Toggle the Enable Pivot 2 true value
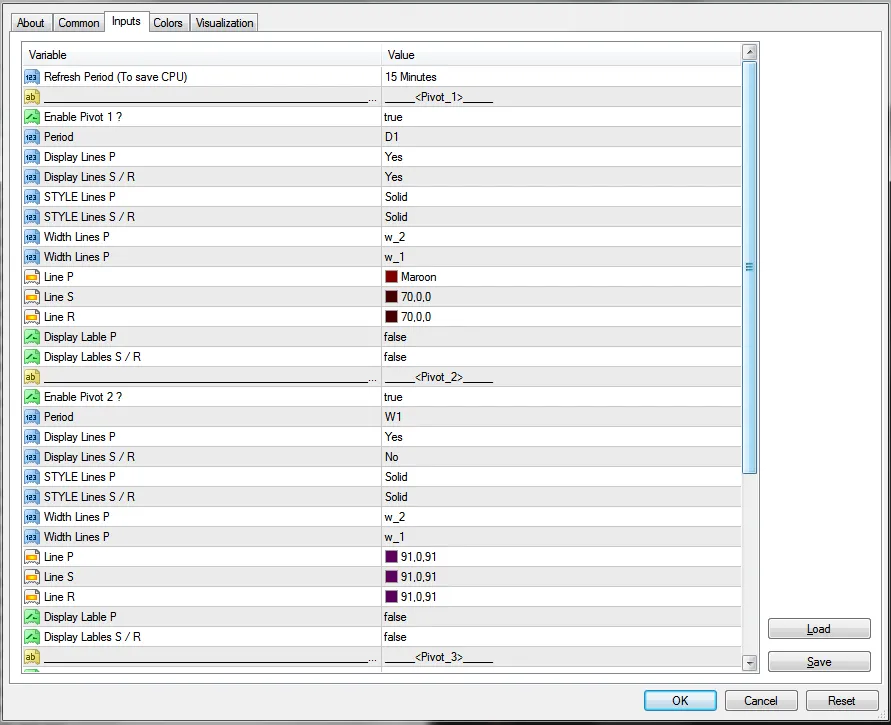891x725 pixels. coord(393,397)
